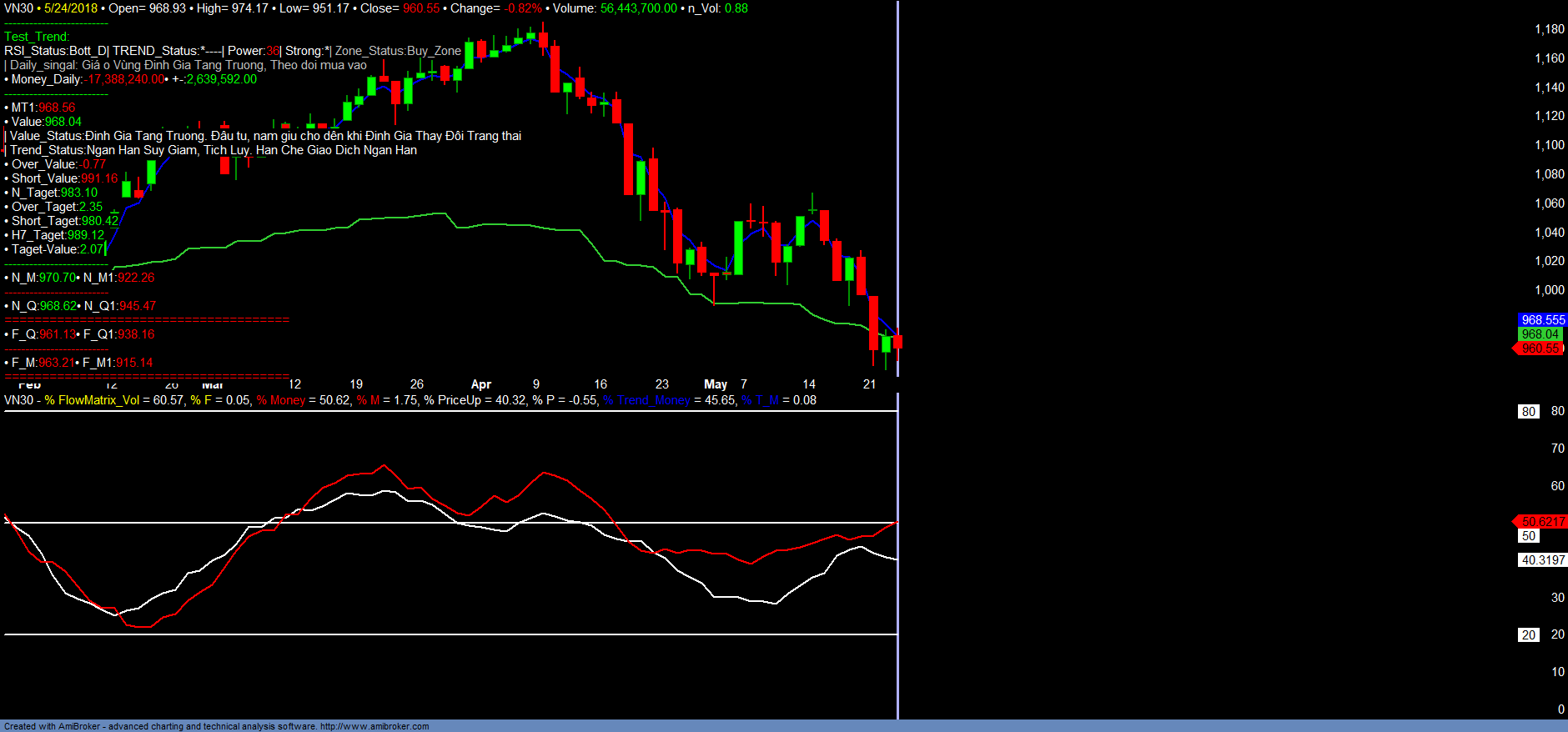Click the red 50.6217 indicator marker
Viewport: 1568px width, 732px height.
coord(1542,522)
